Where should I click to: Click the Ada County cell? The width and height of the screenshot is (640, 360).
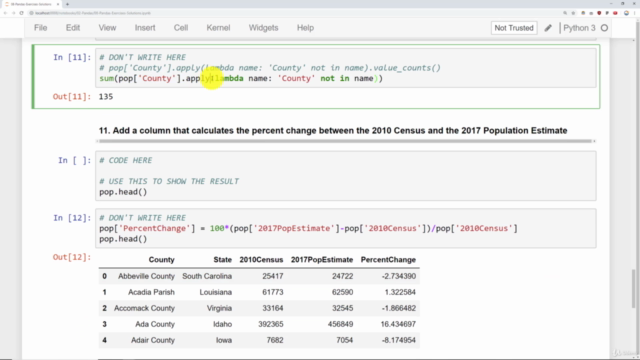click(155, 324)
